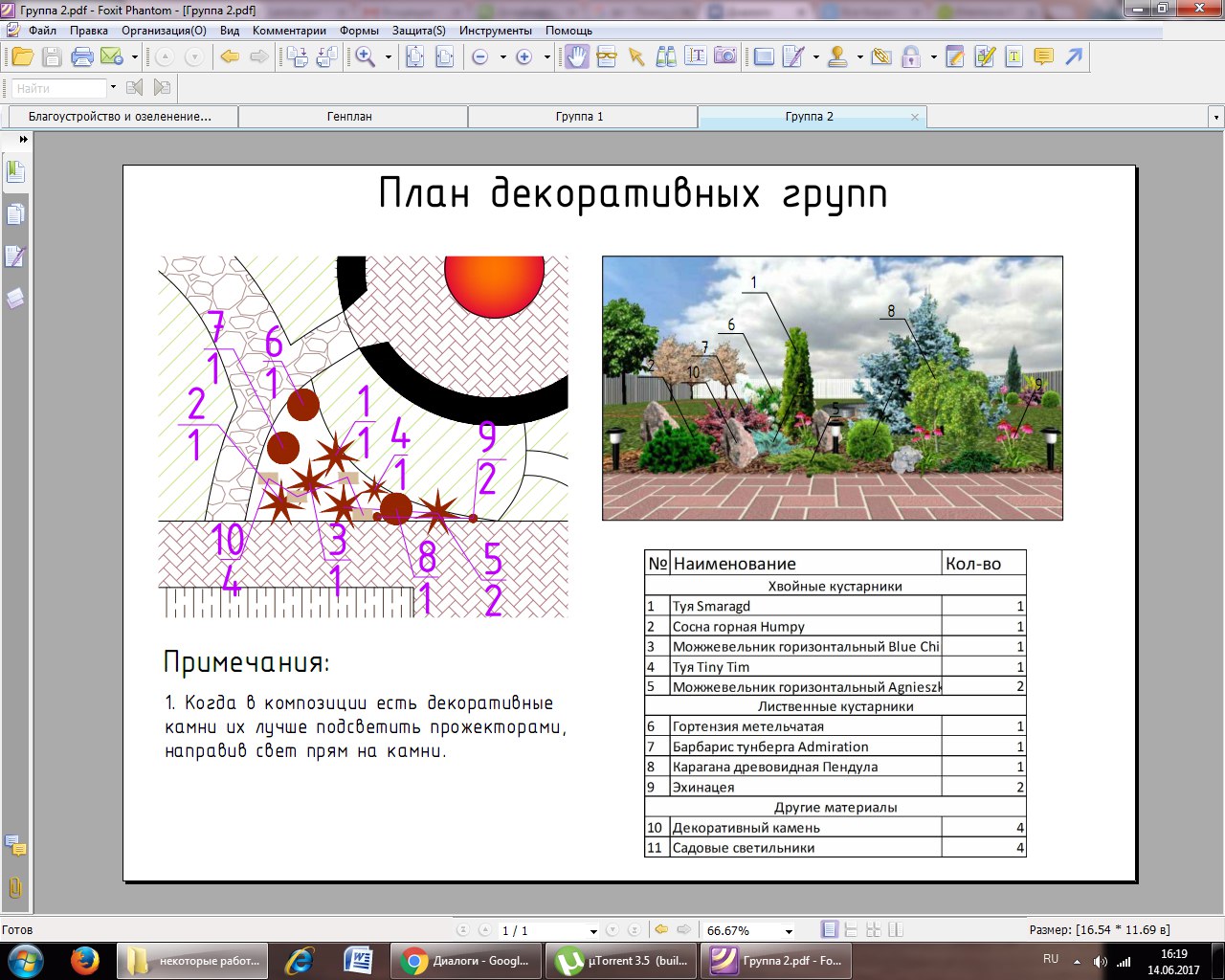Open the Attachments paperclip panel
Screen dimensions: 1225x980
click(x=15, y=887)
